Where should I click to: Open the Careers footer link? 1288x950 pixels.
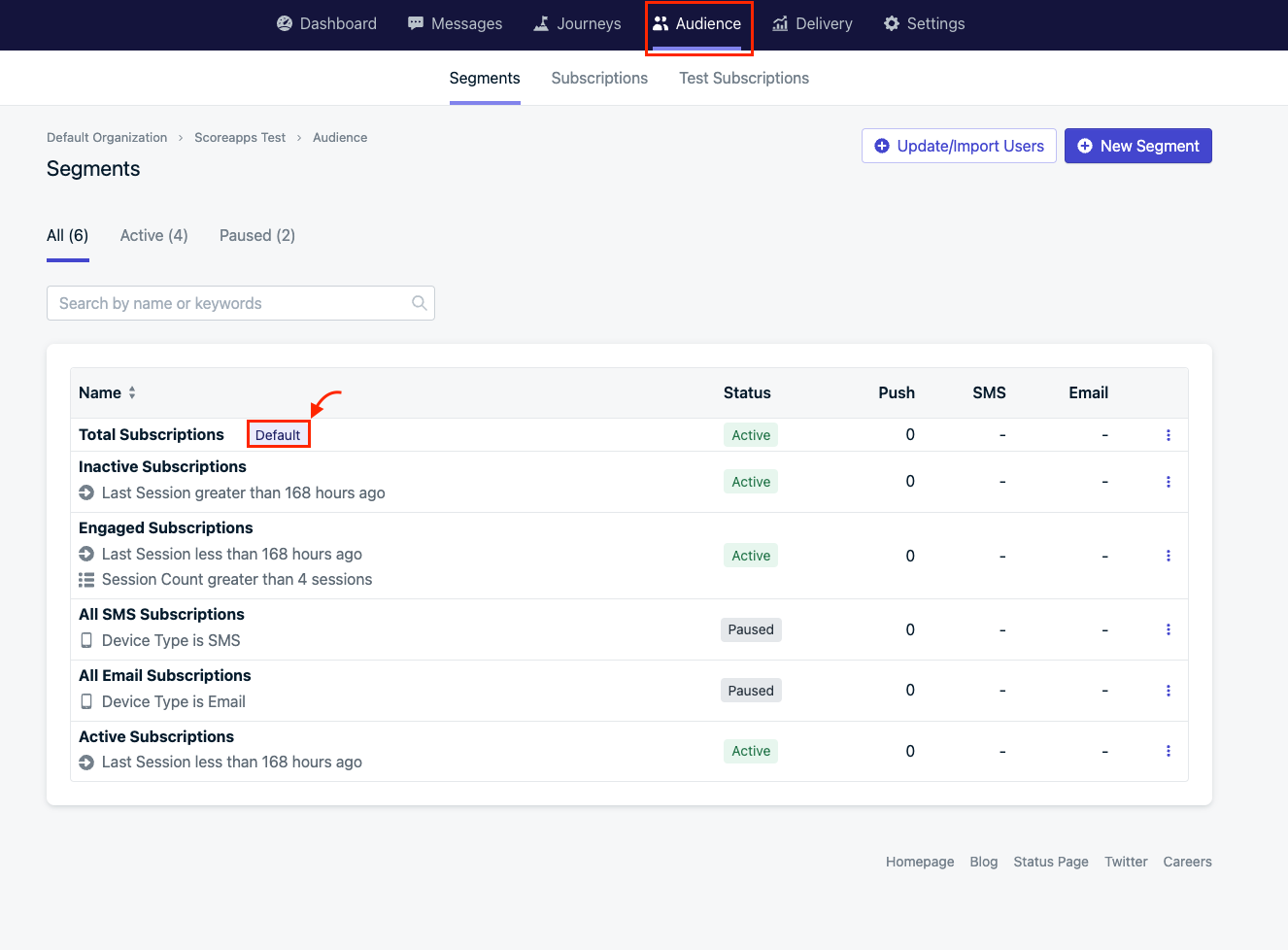pyautogui.click(x=1187, y=862)
